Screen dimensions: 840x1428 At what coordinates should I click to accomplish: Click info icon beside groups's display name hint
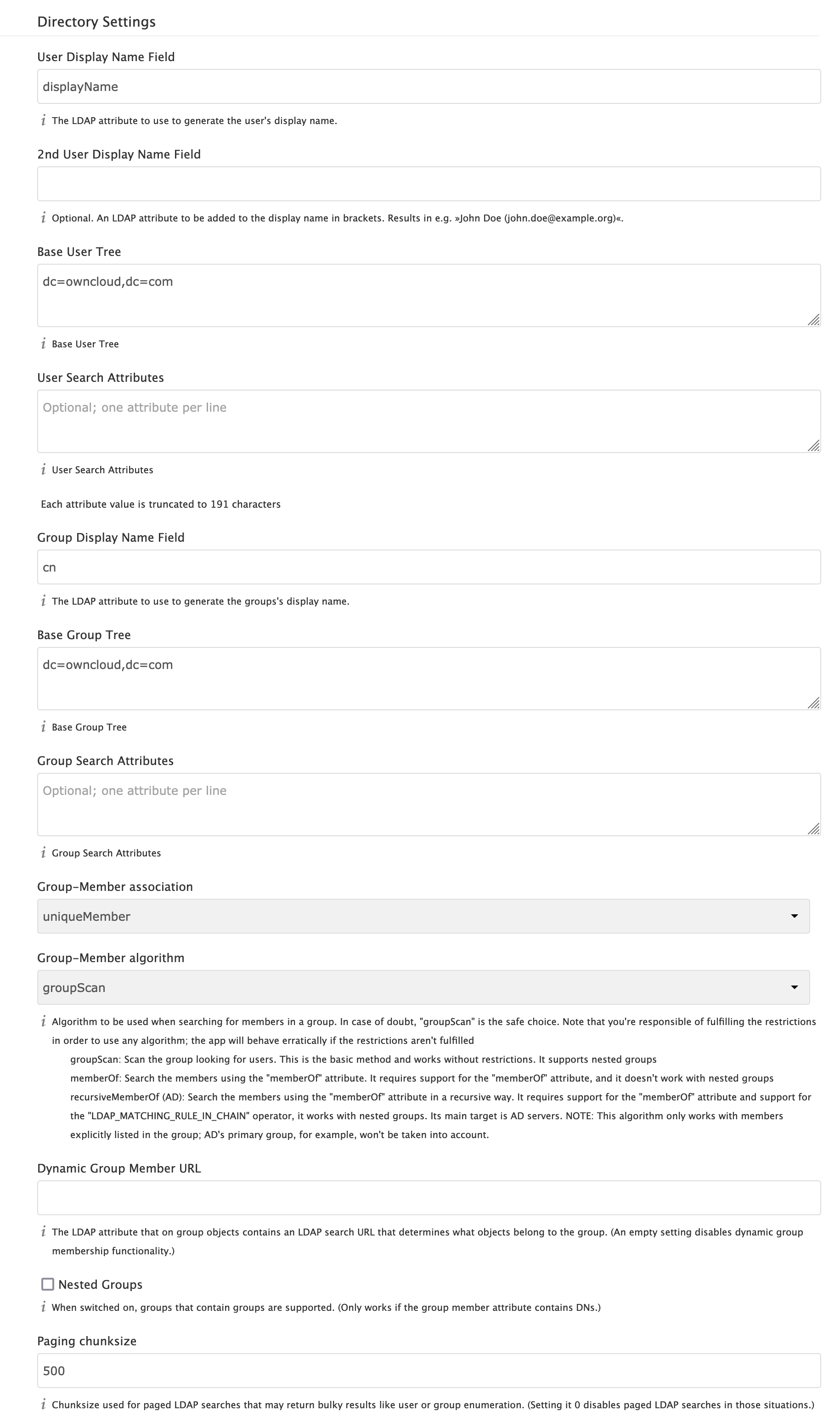(x=43, y=601)
